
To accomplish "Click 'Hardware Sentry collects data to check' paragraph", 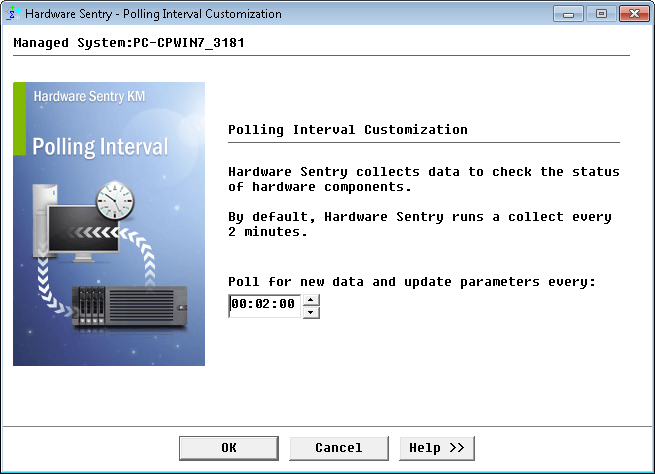I will tap(424, 179).
